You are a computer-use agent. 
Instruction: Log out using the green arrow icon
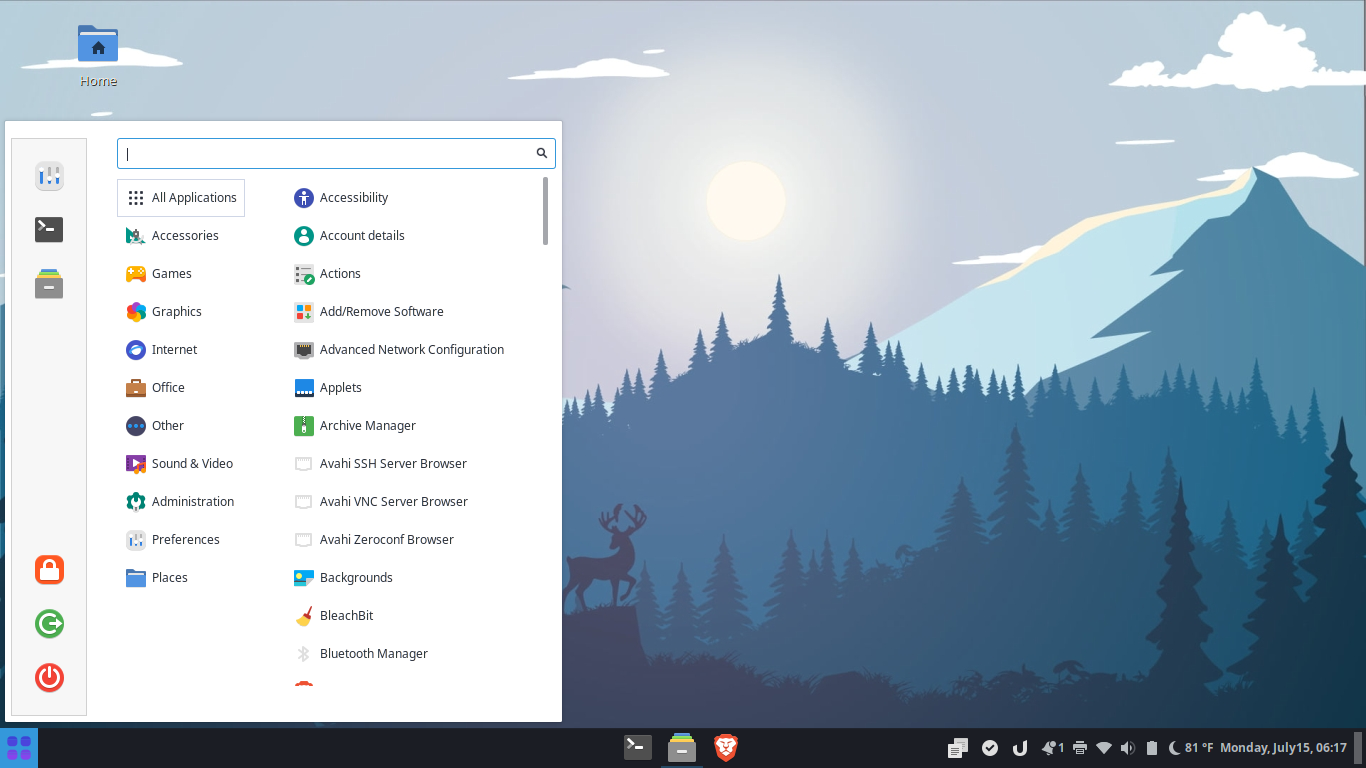[x=49, y=624]
